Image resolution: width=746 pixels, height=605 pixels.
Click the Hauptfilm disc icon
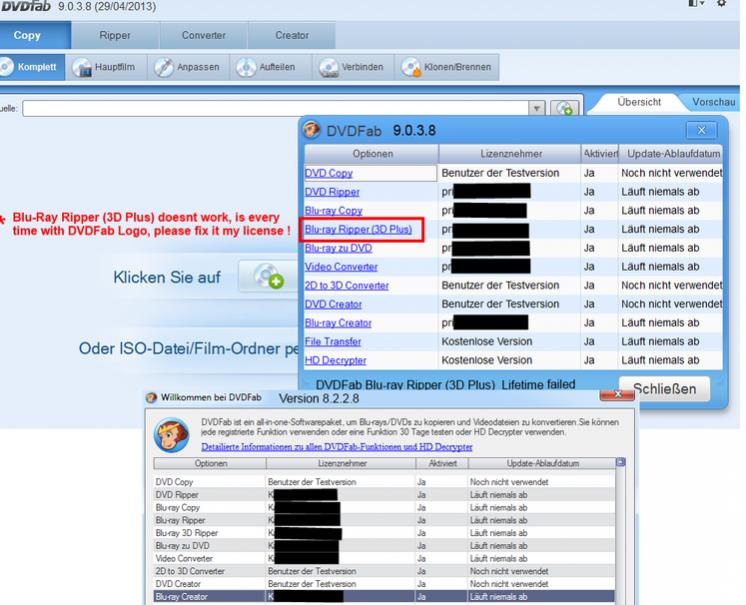point(82,68)
